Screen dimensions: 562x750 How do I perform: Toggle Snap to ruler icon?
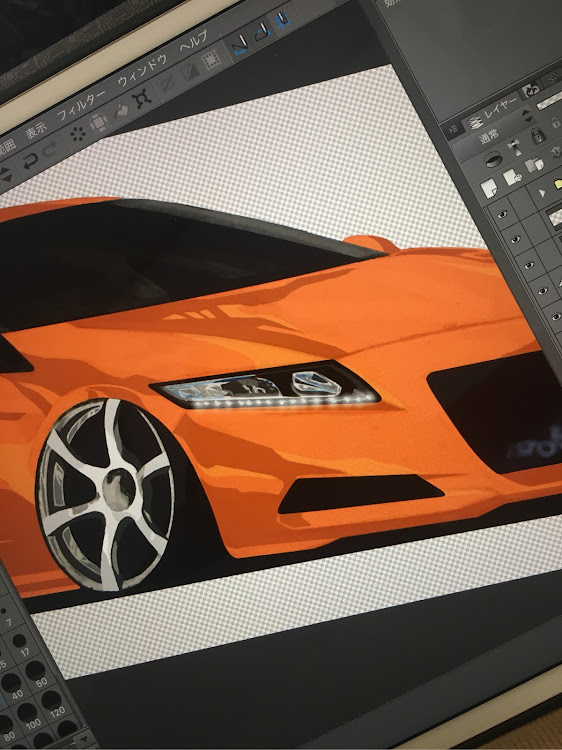[x=239, y=46]
